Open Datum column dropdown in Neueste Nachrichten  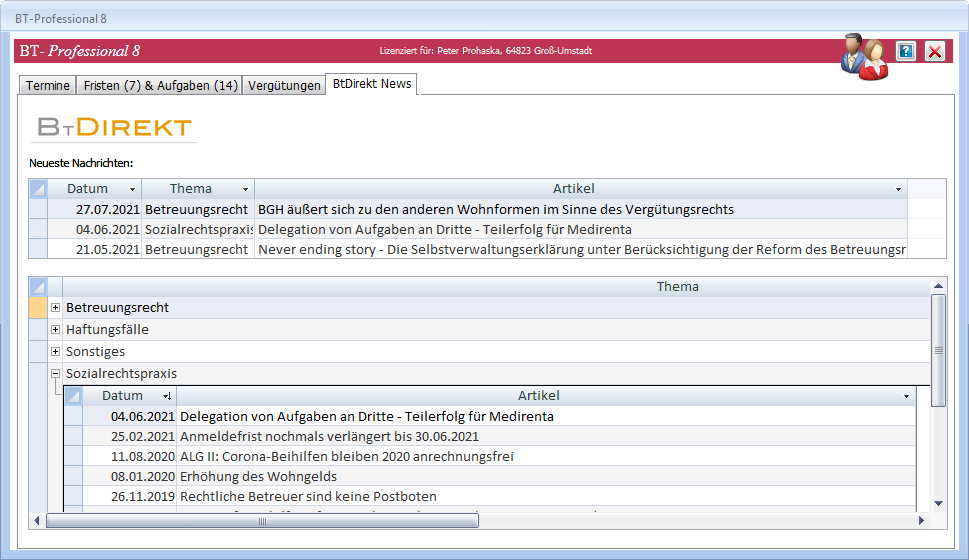(132, 189)
